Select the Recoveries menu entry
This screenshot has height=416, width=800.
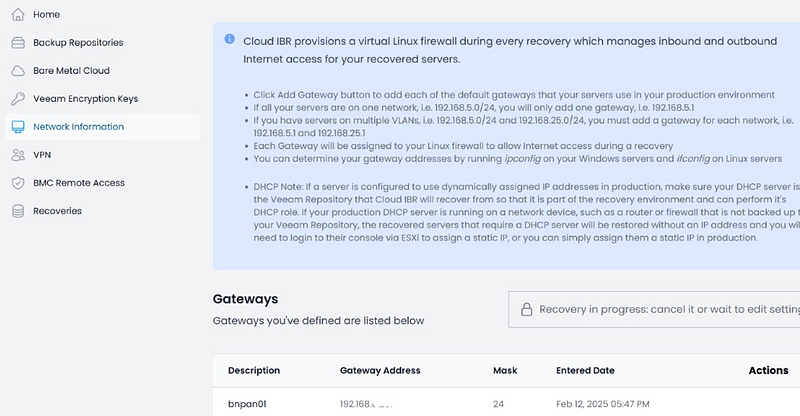click(x=57, y=211)
